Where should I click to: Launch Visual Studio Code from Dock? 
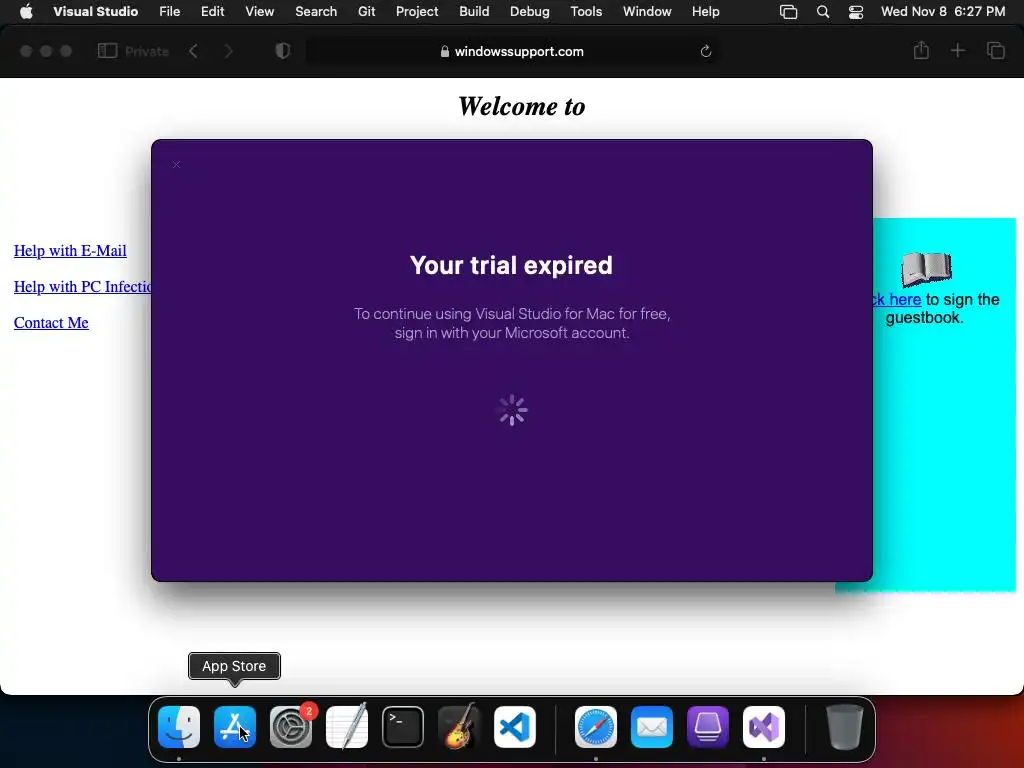(x=515, y=727)
